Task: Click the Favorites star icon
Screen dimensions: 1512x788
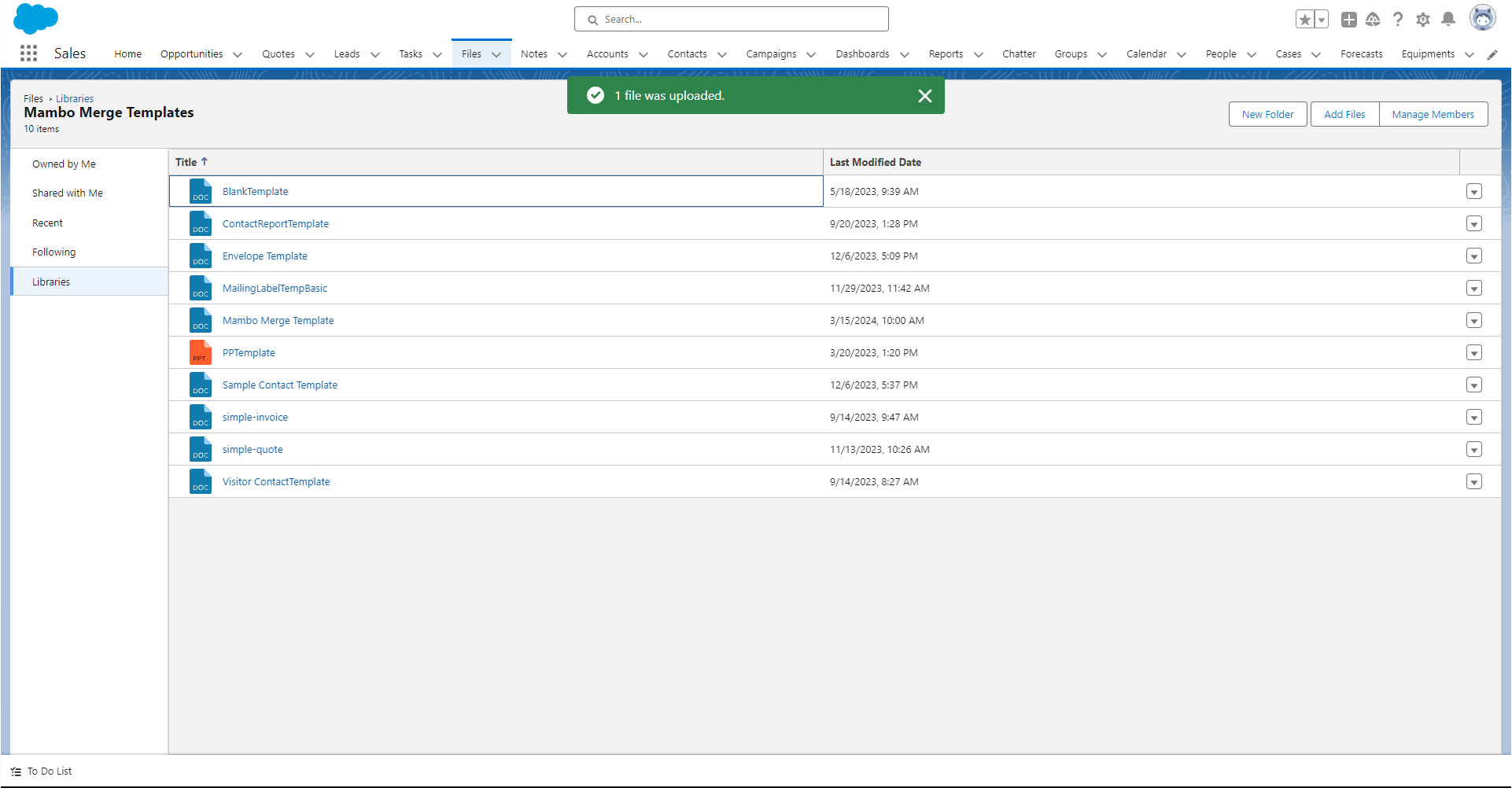Action: 1304,20
